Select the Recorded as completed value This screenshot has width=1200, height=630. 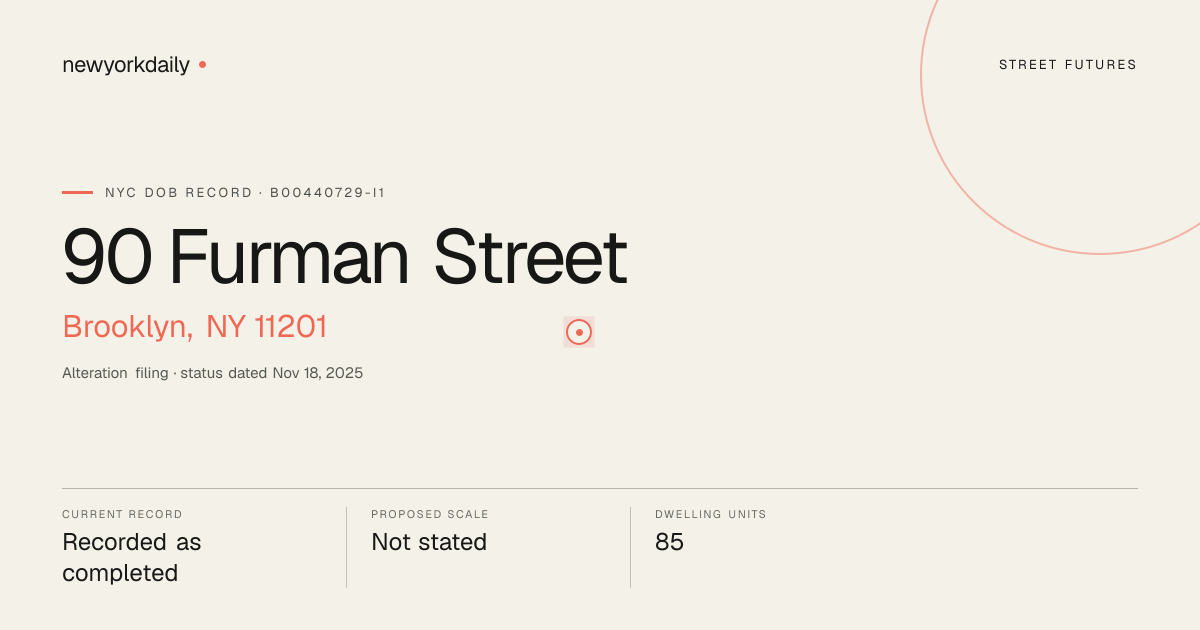(132, 557)
